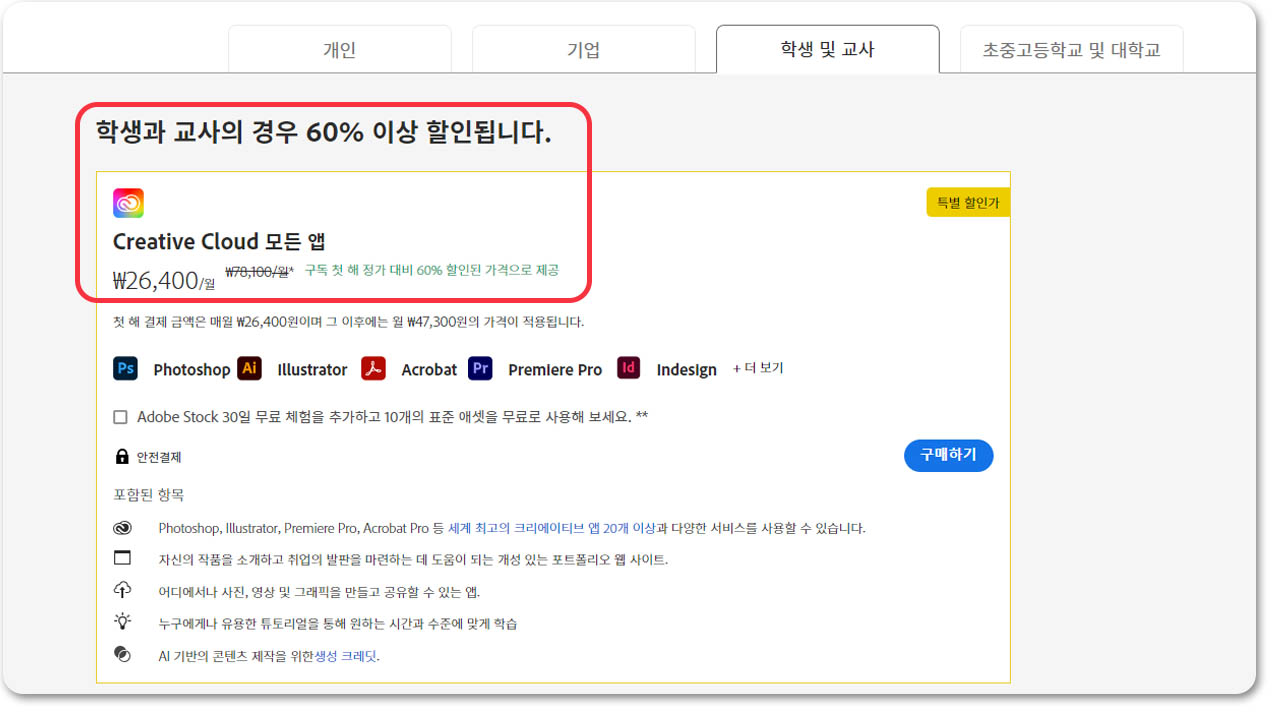Click the Creative Cloud 모든 앱 title

pos(219,241)
